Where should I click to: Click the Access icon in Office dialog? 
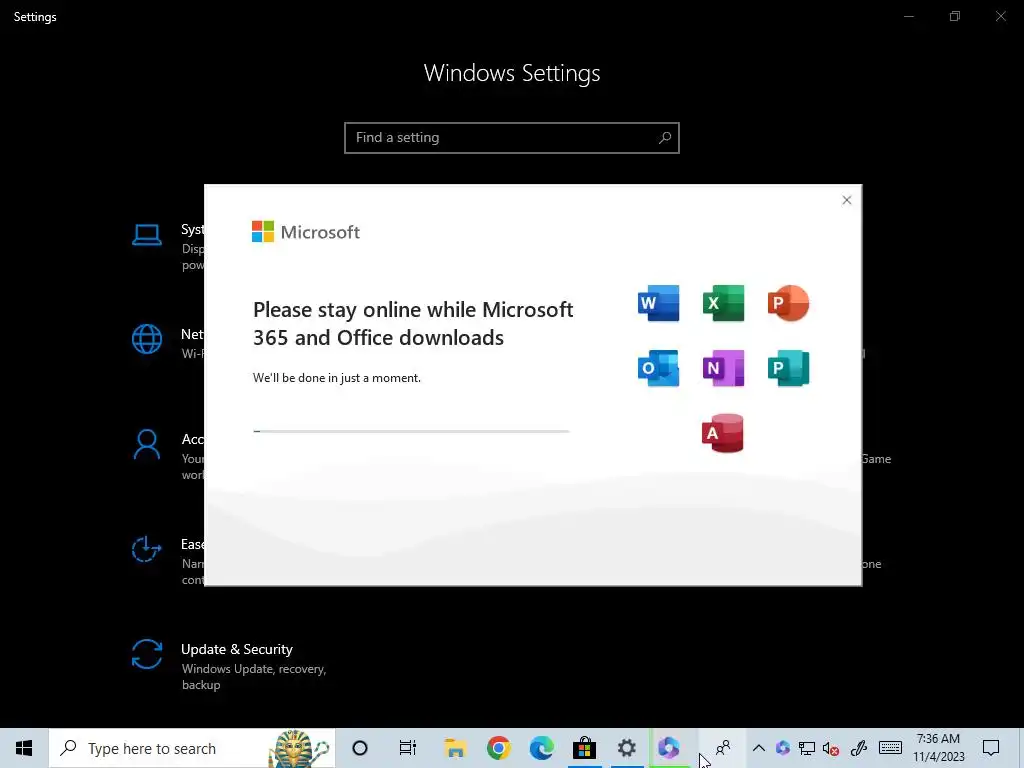coord(723,433)
